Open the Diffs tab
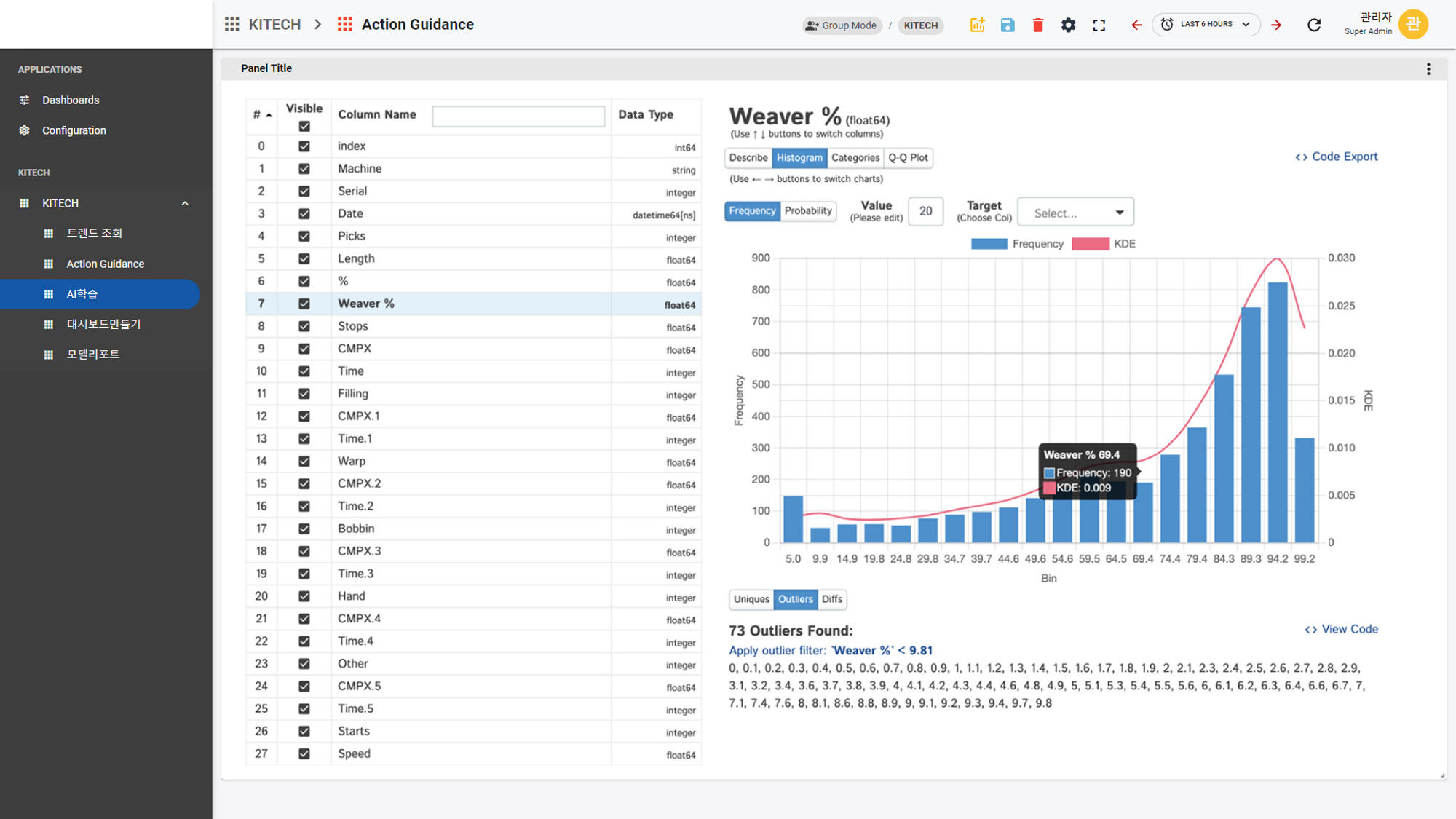 tap(832, 599)
